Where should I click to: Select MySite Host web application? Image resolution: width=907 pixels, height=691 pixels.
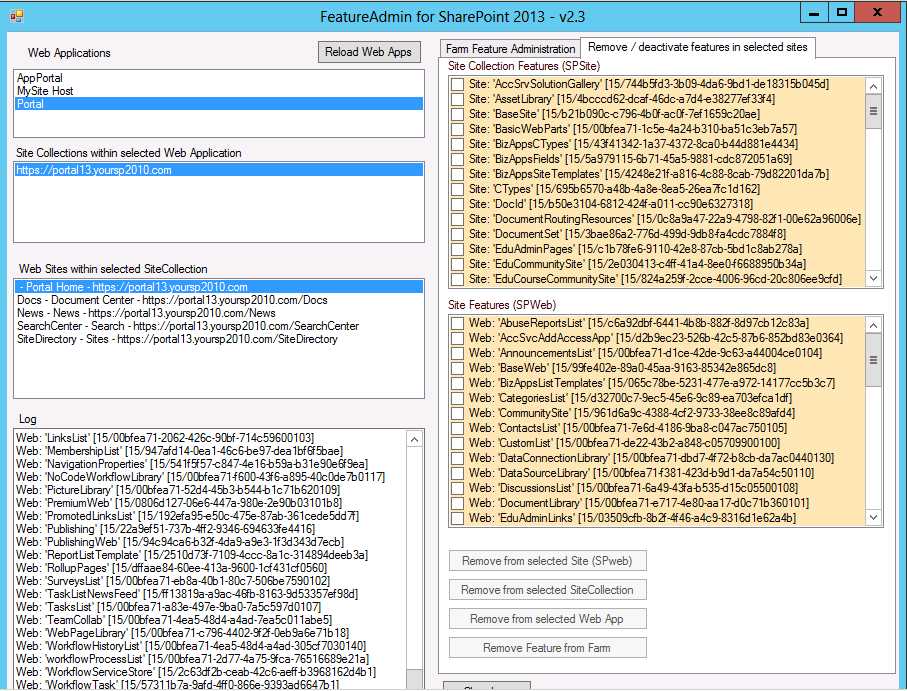pyautogui.click(x=219, y=91)
